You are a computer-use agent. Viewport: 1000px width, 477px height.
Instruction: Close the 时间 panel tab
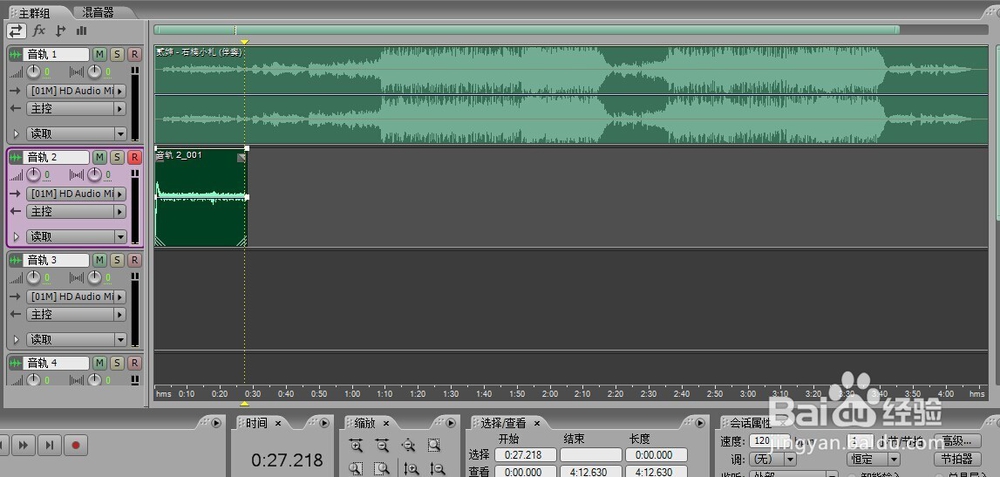(277, 423)
